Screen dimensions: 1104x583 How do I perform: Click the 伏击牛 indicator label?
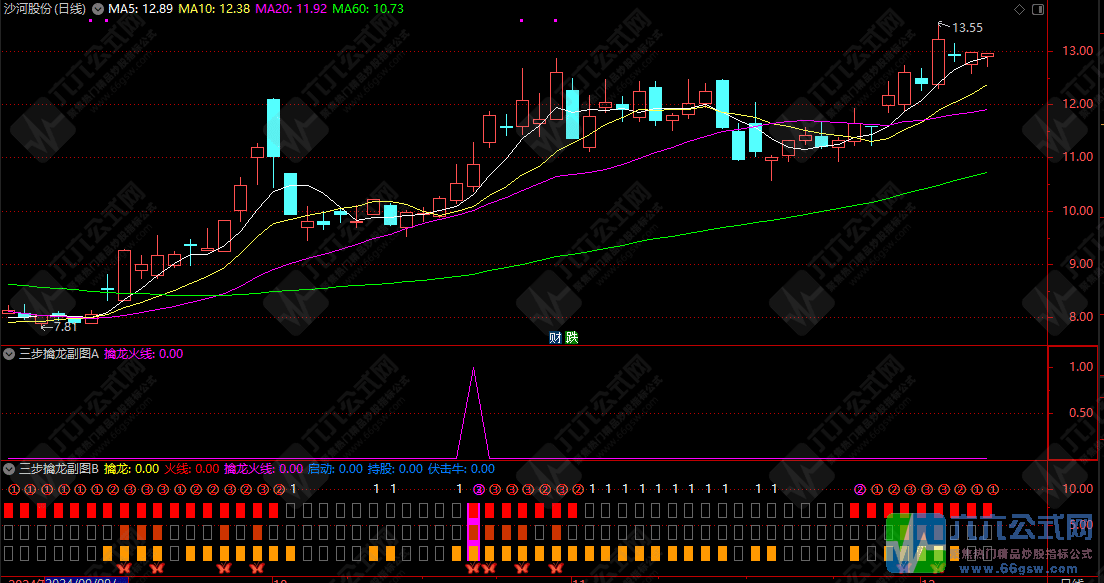(x=461, y=468)
